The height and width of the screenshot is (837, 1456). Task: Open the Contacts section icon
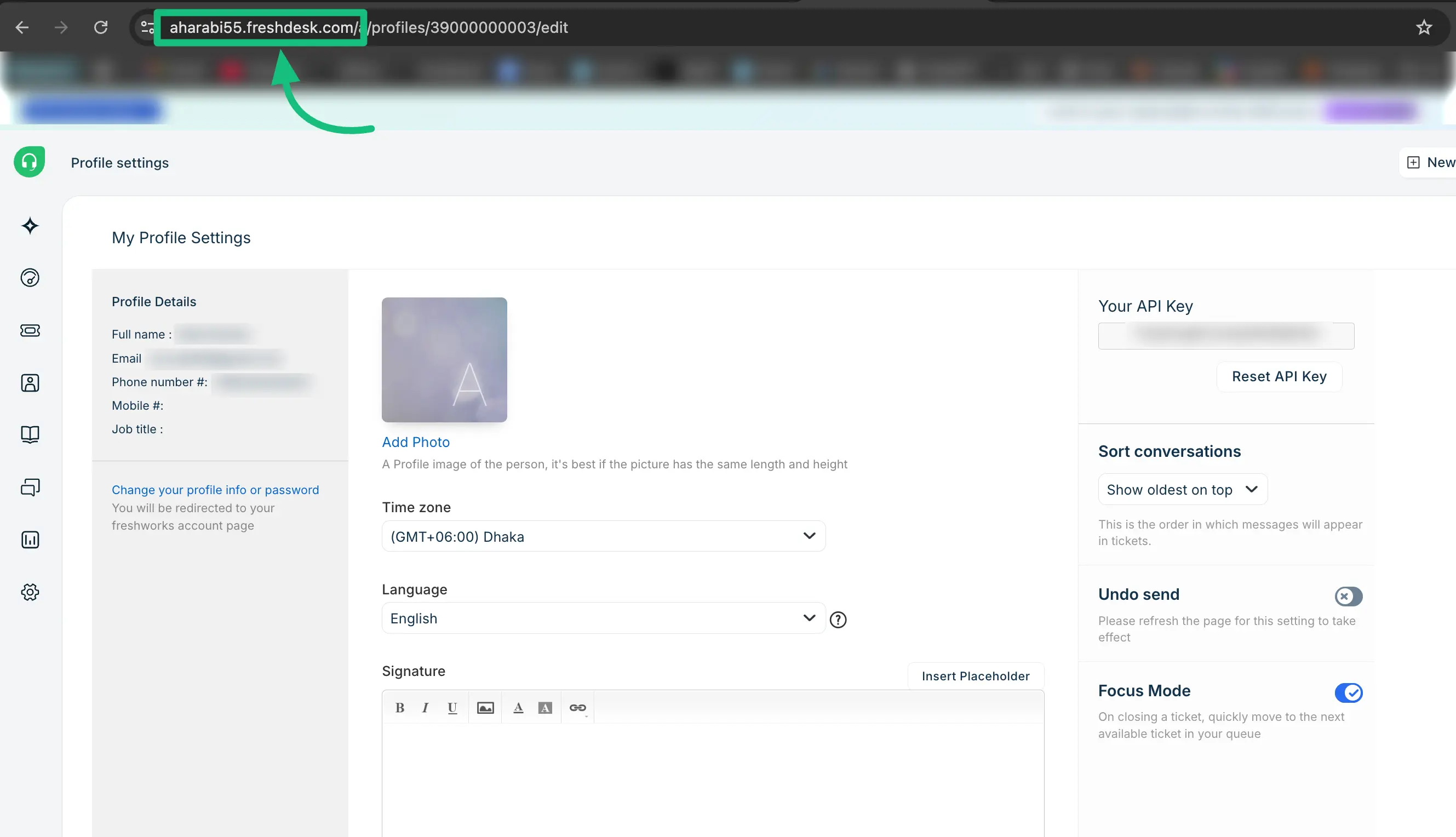click(30, 382)
